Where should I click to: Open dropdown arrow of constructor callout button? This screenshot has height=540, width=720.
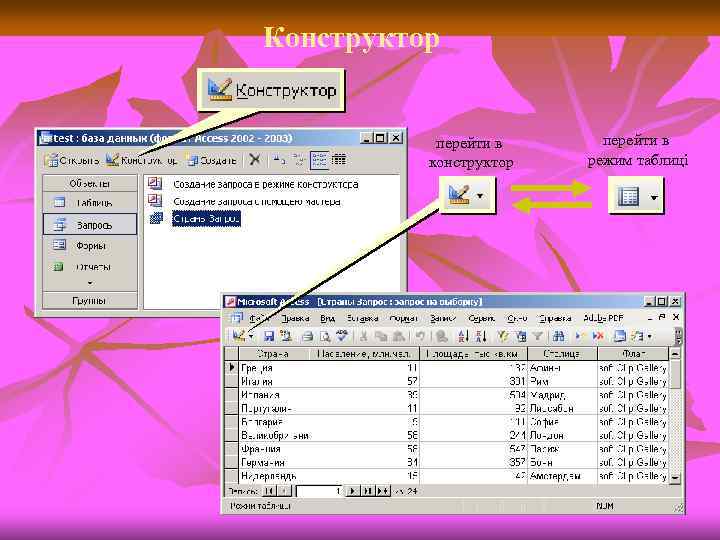pos(480,196)
